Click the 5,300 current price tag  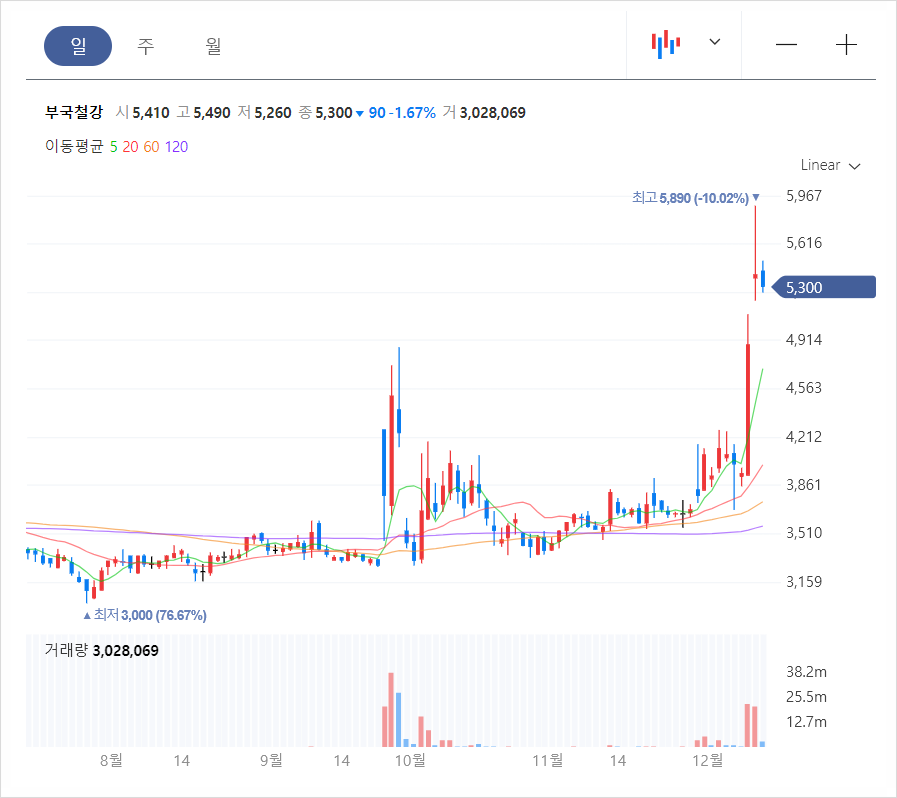pyautogui.click(x=824, y=287)
